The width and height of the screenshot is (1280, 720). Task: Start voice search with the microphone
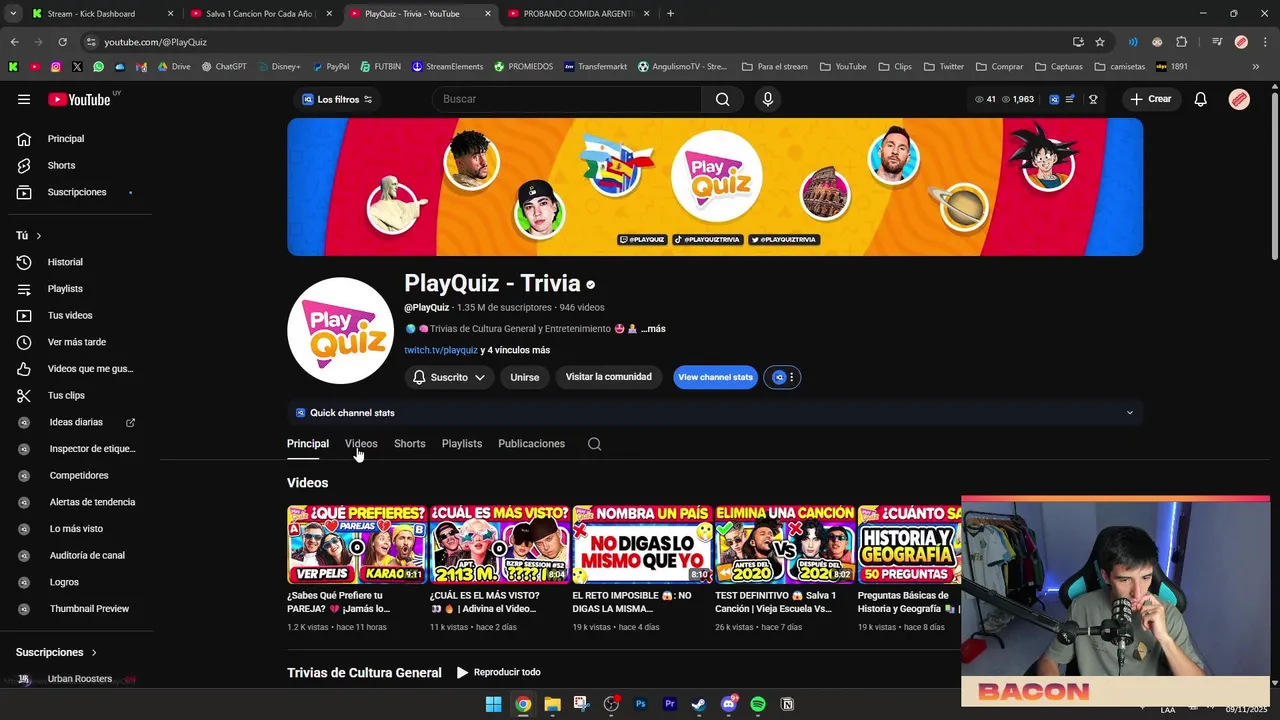click(768, 99)
